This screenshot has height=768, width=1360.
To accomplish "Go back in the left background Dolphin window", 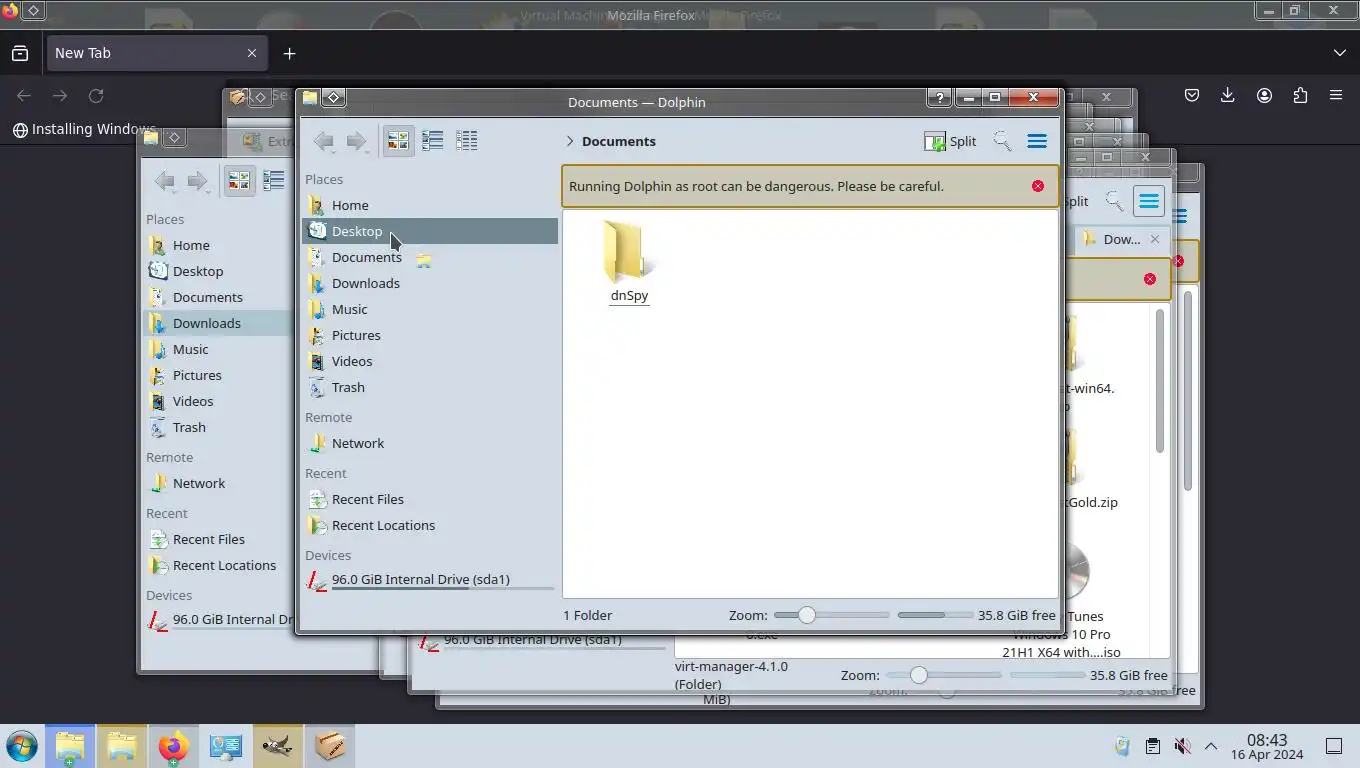I will 165,181.
